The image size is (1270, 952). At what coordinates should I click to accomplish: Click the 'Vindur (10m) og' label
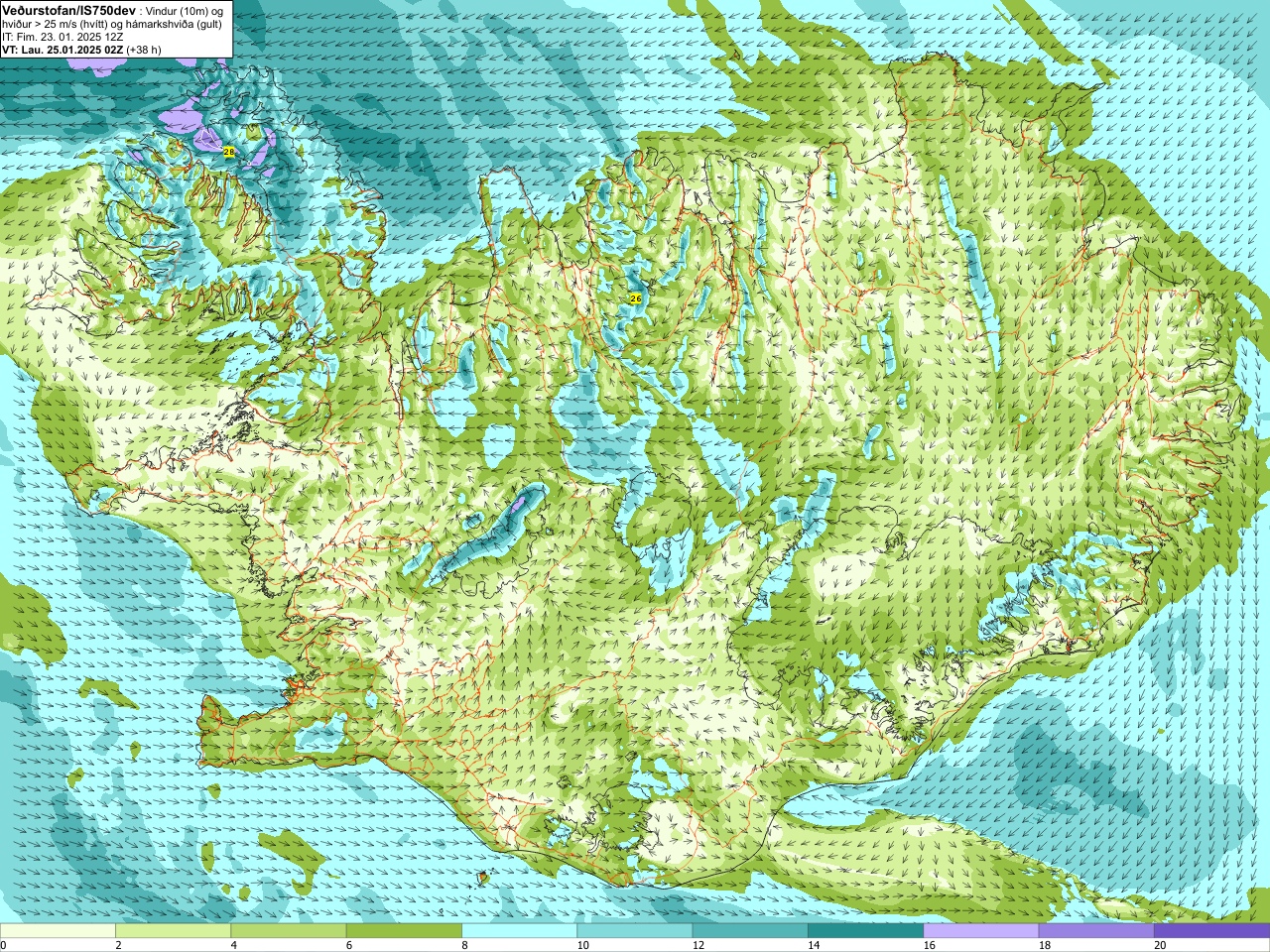[x=186, y=10]
